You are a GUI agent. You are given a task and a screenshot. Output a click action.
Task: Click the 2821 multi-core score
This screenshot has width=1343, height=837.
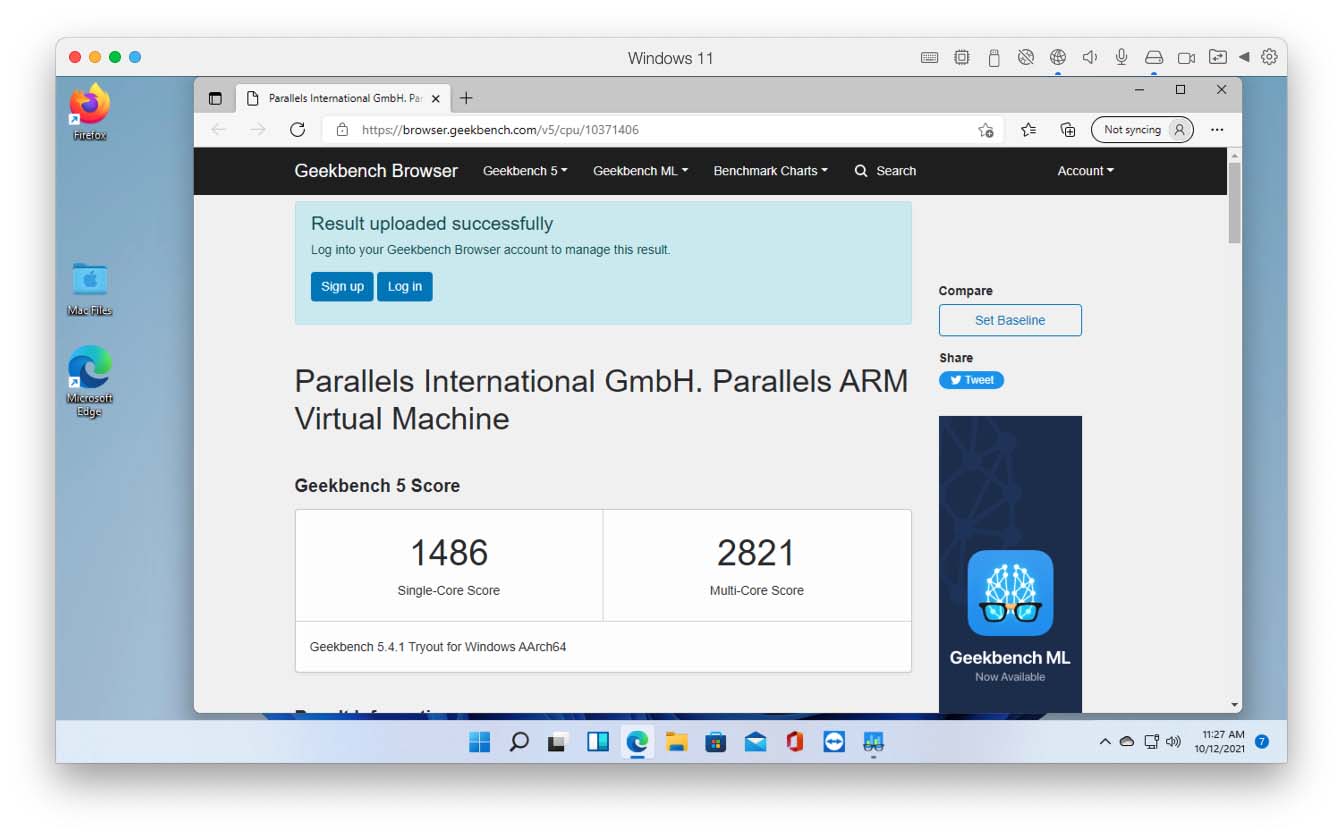coord(756,553)
